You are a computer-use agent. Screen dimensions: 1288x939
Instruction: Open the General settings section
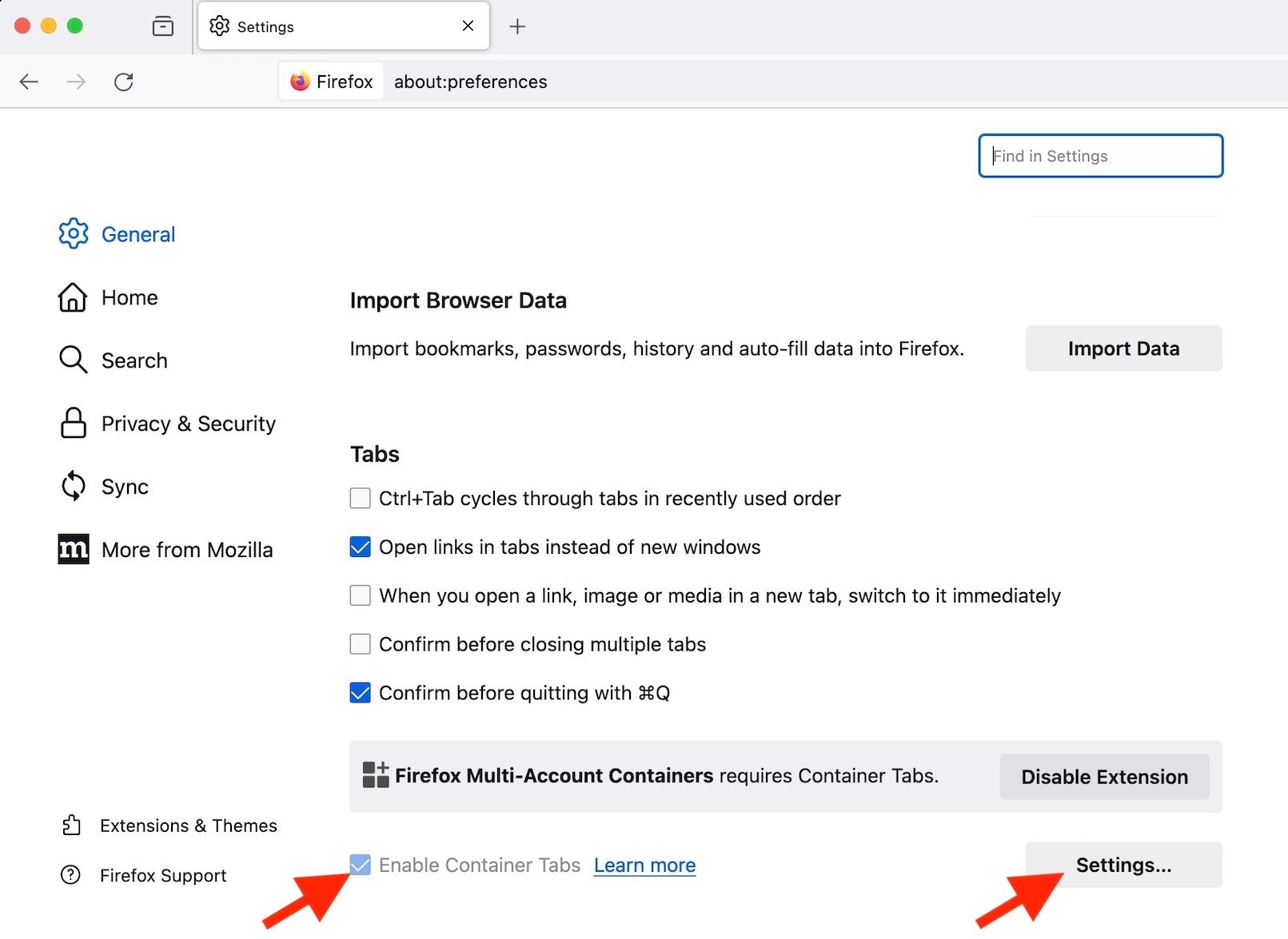pyautogui.click(x=73, y=233)
